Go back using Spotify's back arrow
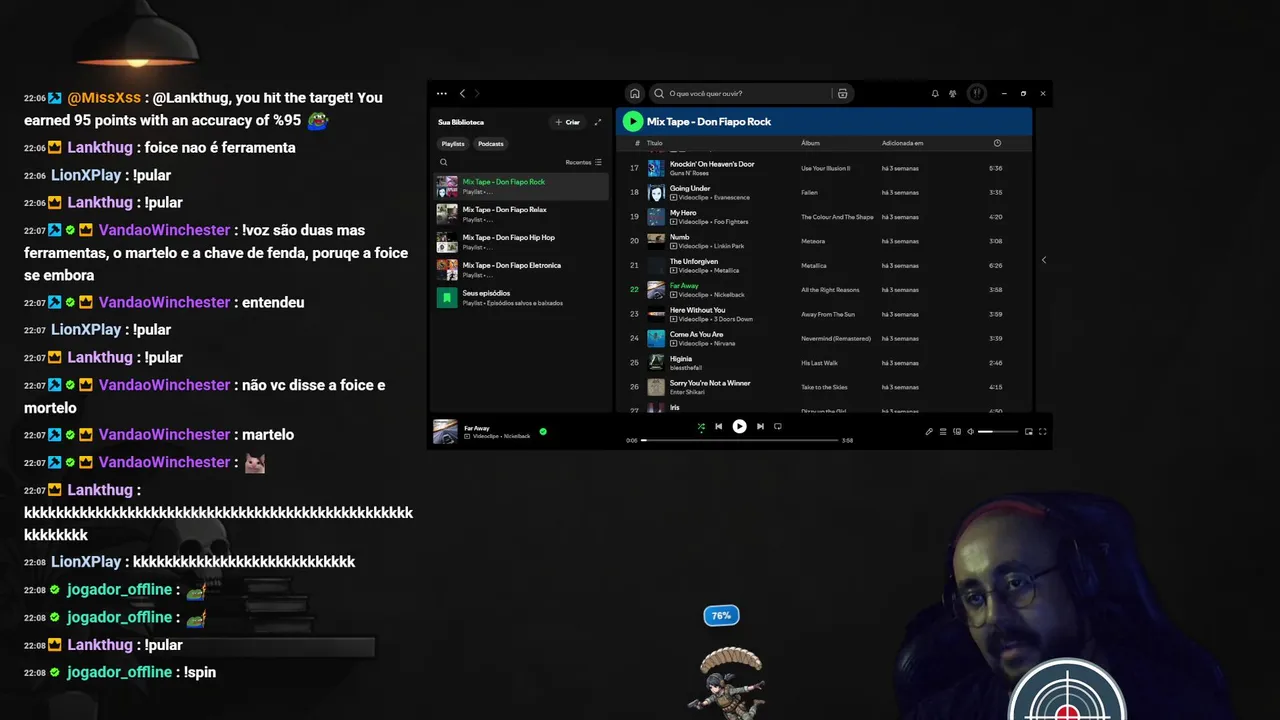The height and width of the screenshot is (720, 1280). (462, 93)
